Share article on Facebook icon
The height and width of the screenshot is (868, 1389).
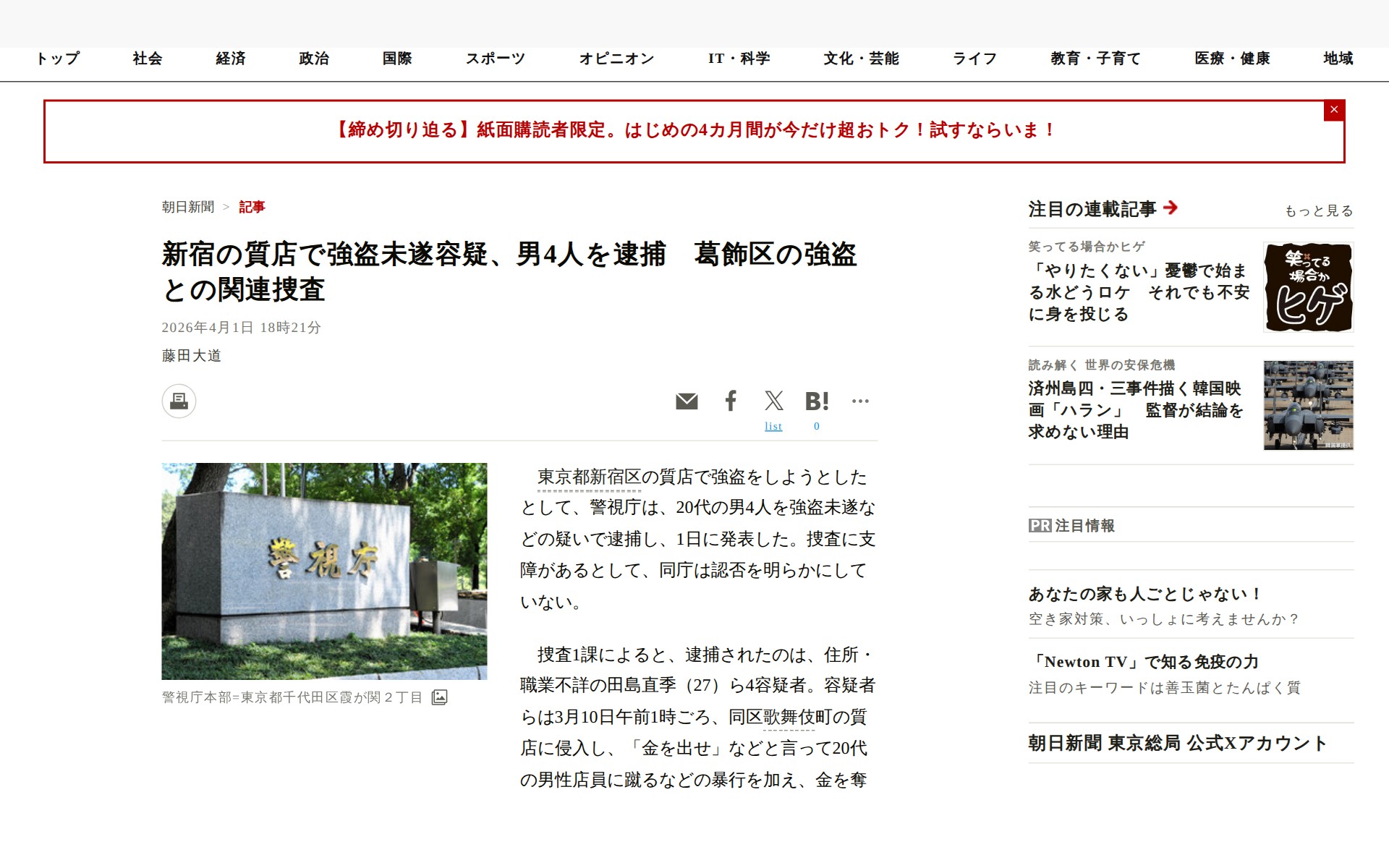[x=731, y=401]
